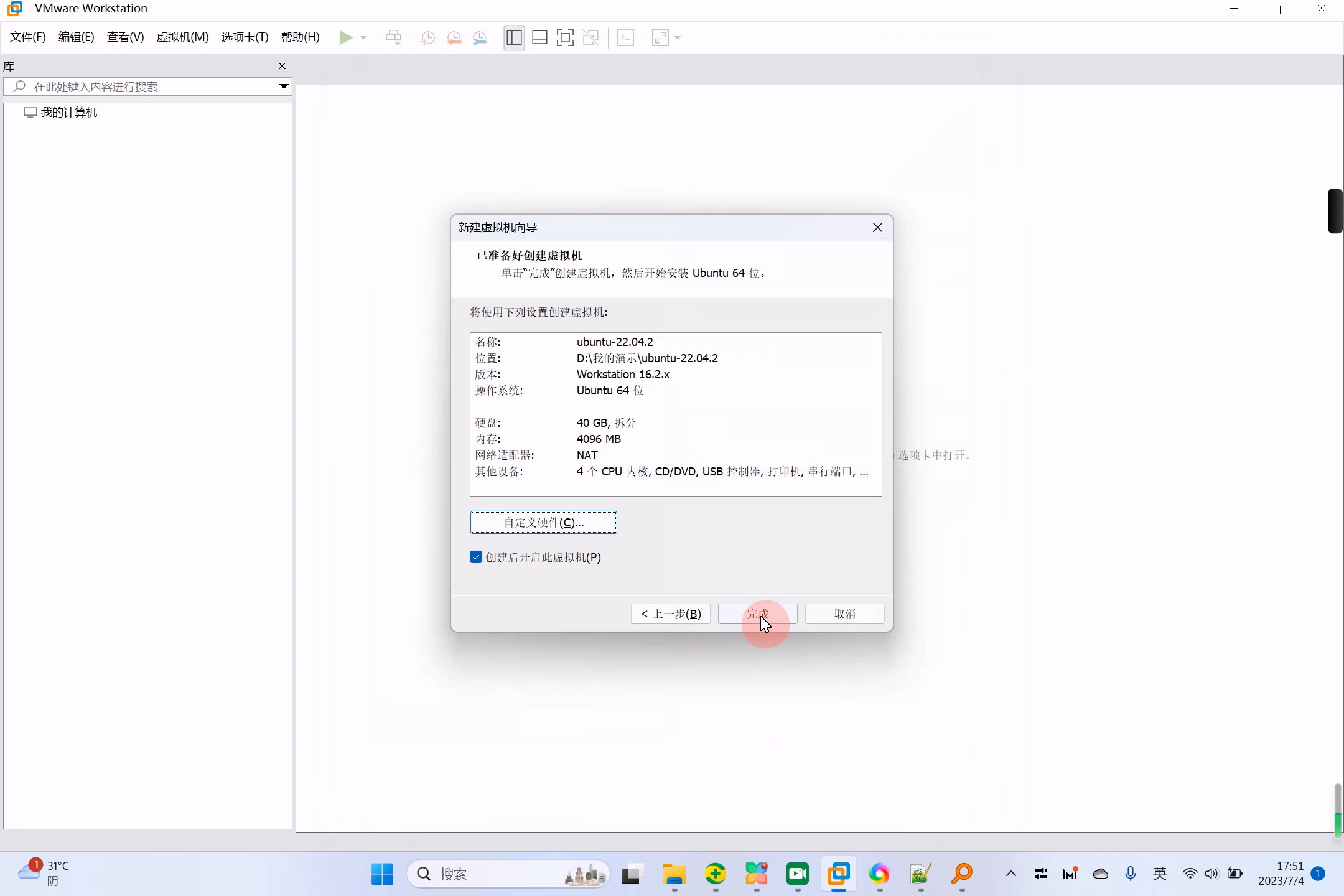The height and width of the screenshot is (896, 1344).
Task: Click the stretch guest display icon
Action: point(660,38)
